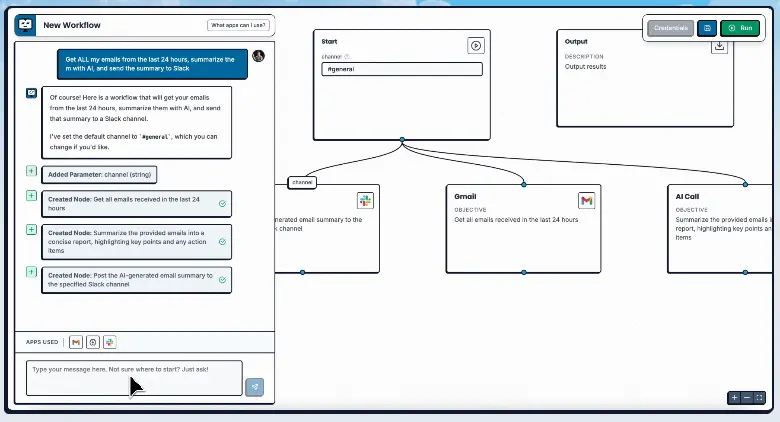Click the Gmail icon in Apps Used
Image resolution: width=780 pixels, height=422 pixels.
click(x=76, y=342)
